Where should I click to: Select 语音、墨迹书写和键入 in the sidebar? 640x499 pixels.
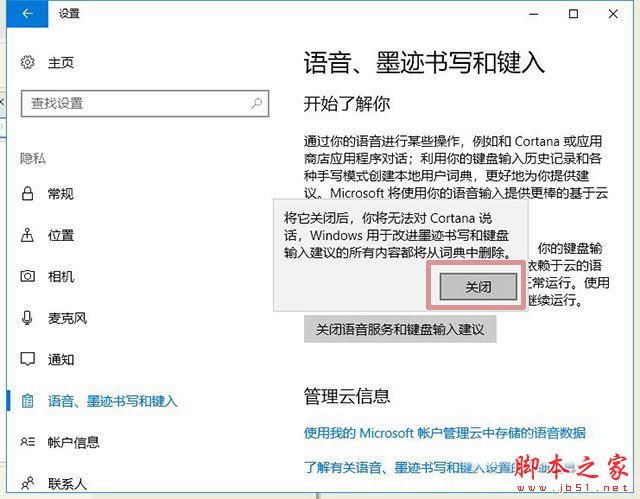point(113,401)
